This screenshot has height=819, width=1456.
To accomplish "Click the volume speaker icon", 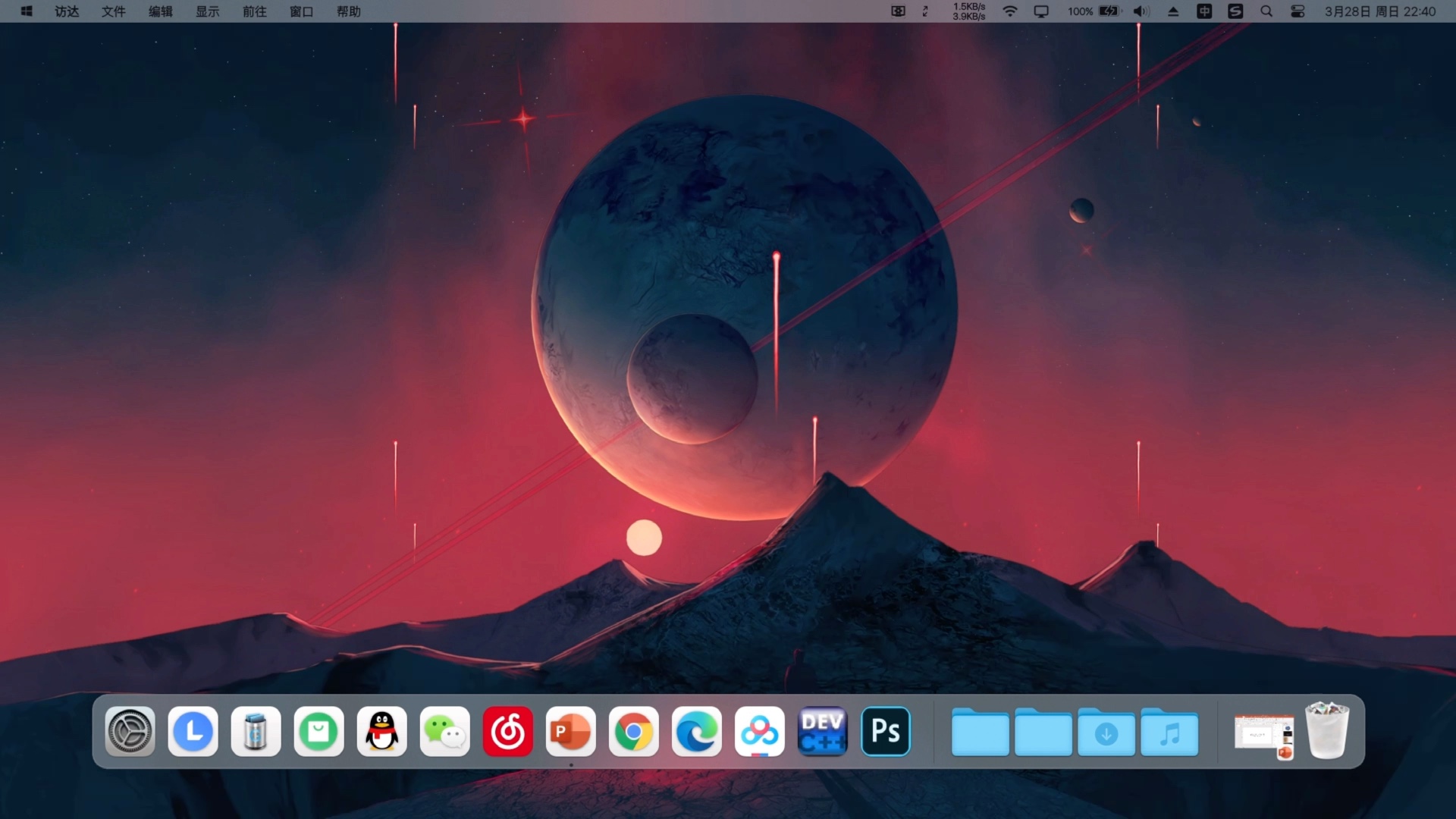I will pos(1141,11).
